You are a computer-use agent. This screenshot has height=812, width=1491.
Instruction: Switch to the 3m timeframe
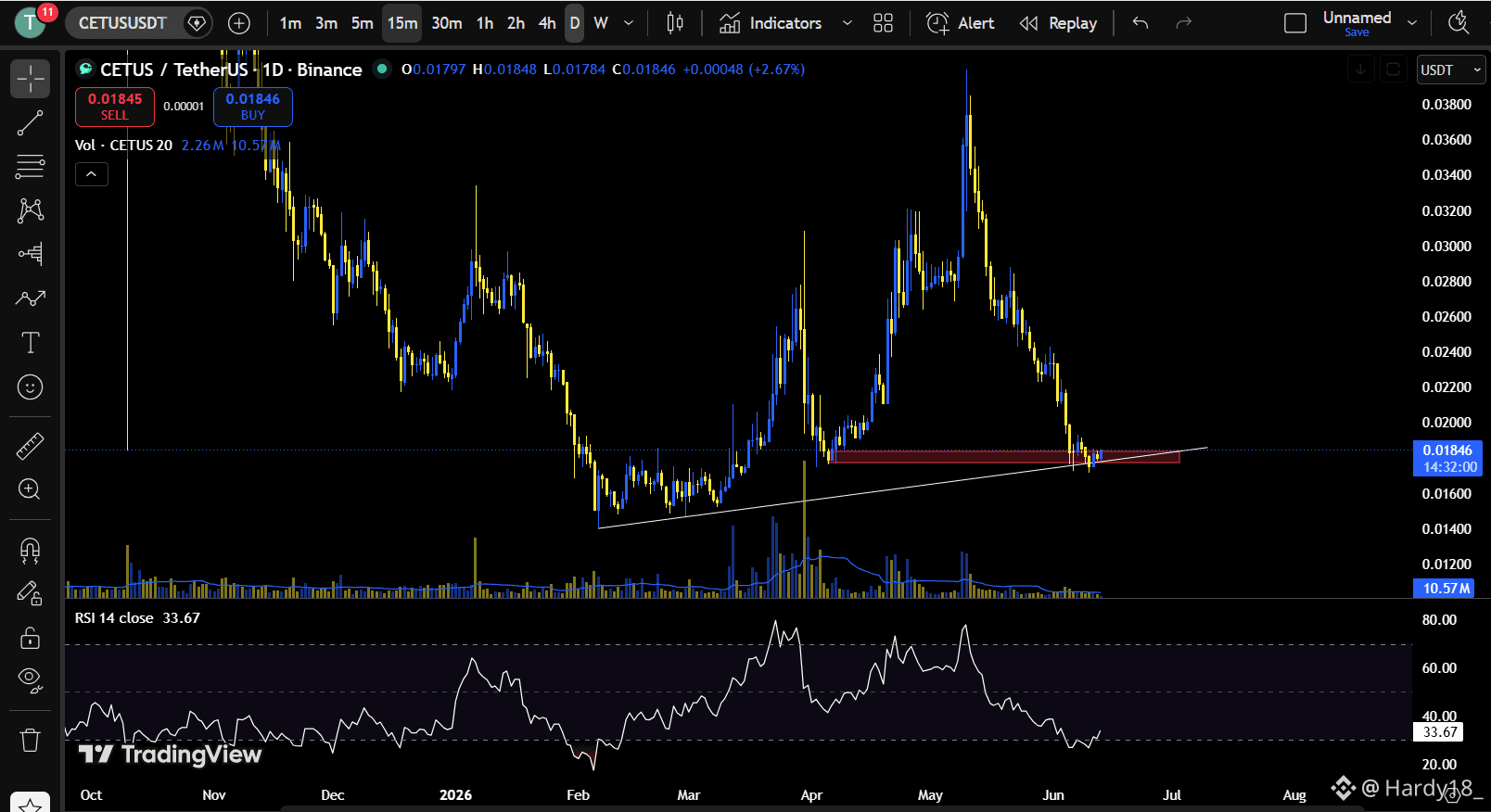326,23
